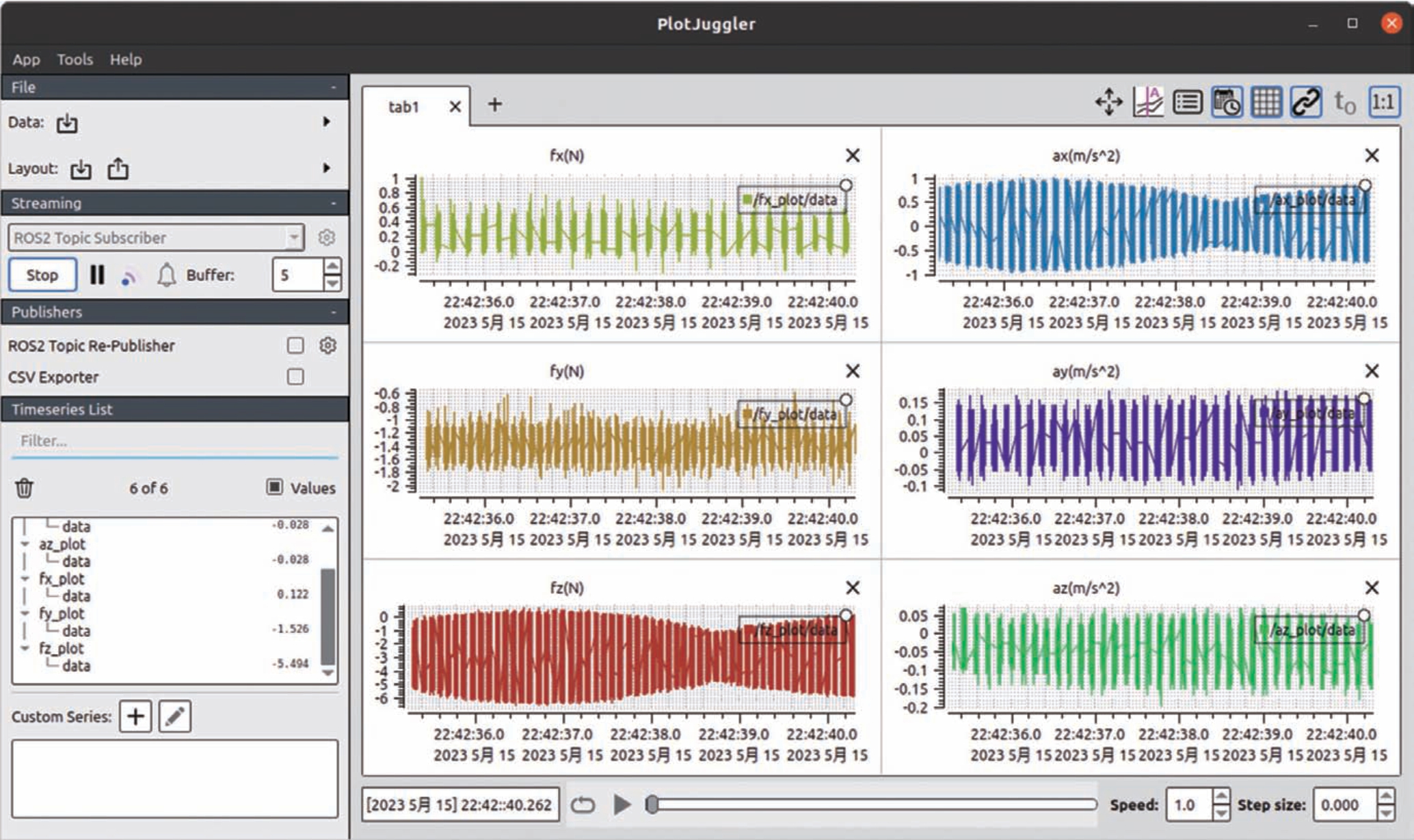
Task: Open the Help menu
Action: pos(126,59)
